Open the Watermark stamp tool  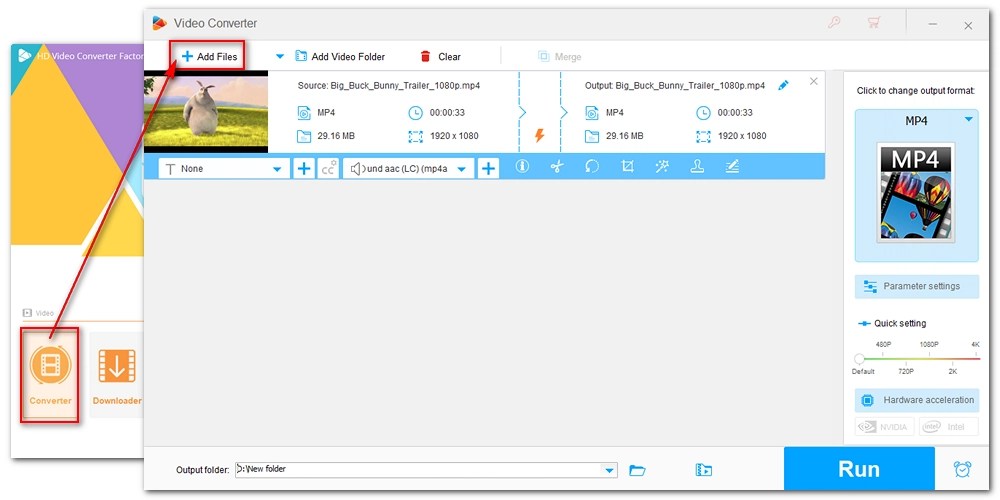[697, 166]
